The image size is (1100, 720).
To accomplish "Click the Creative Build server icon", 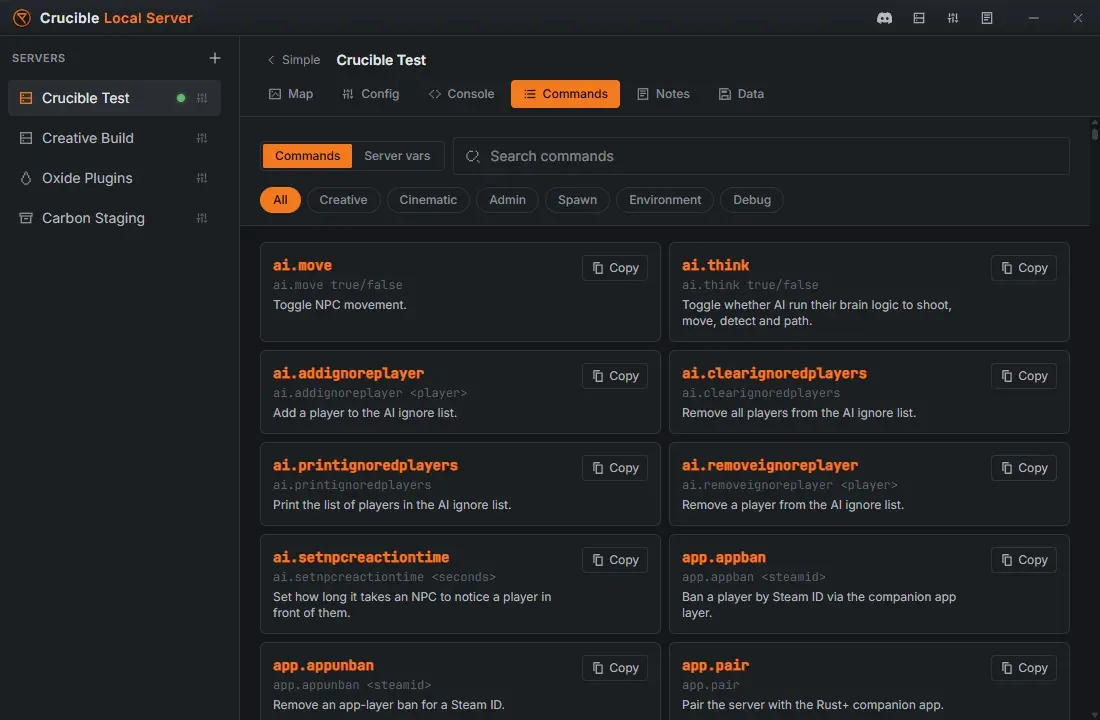I will pos(26,138).
